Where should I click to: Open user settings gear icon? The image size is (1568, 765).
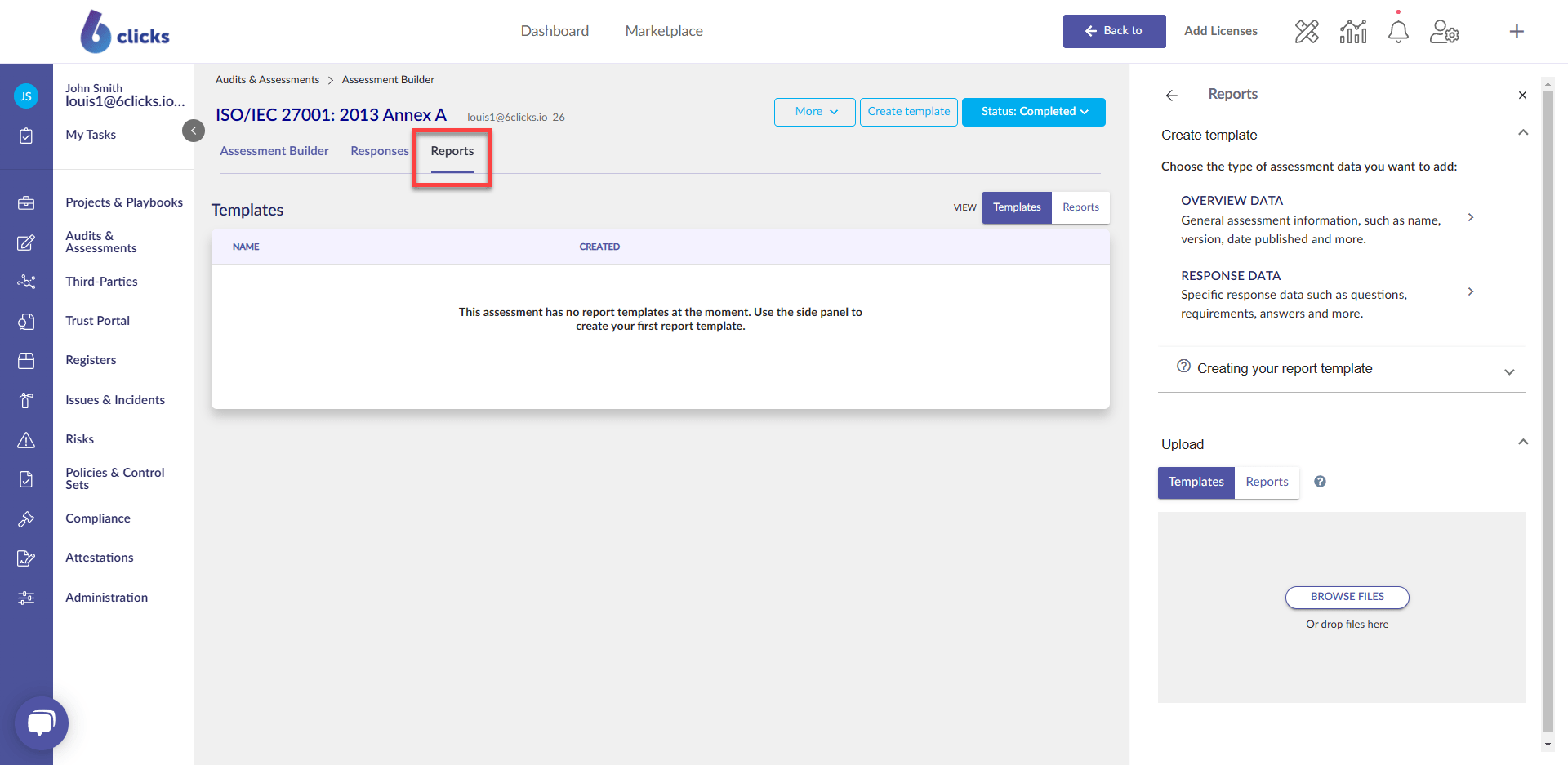1445,32
